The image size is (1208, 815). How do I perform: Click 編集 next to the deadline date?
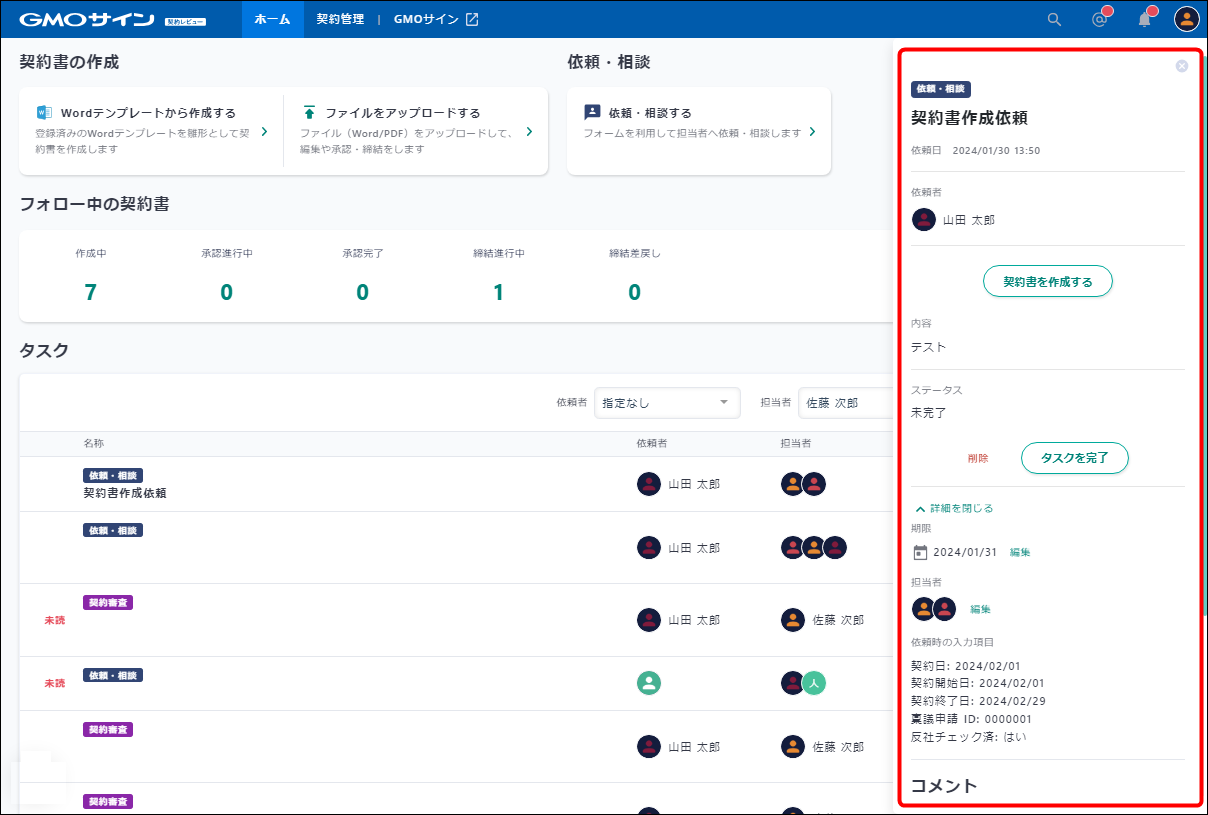[x=1020, y=552]
